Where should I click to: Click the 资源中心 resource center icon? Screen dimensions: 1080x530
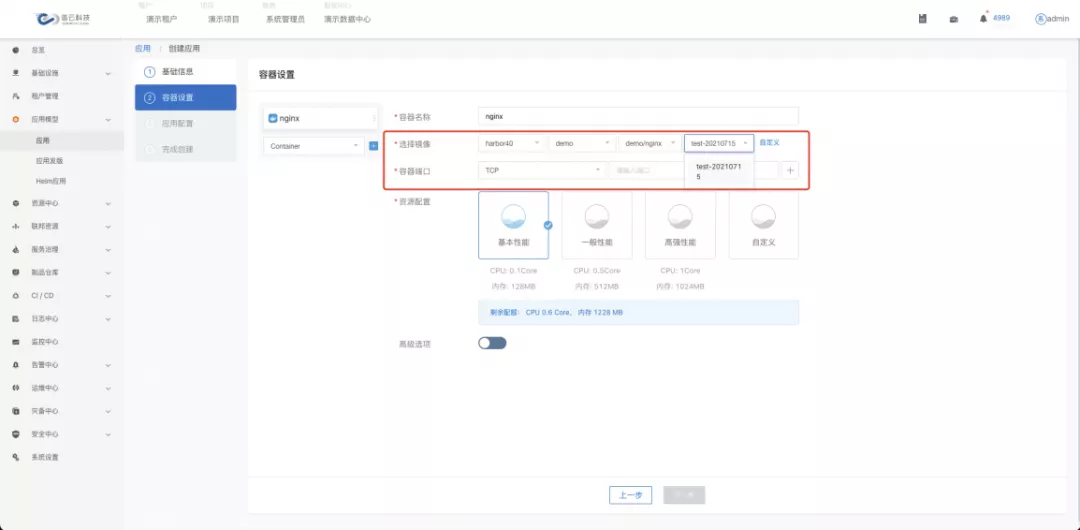point(15,203)
